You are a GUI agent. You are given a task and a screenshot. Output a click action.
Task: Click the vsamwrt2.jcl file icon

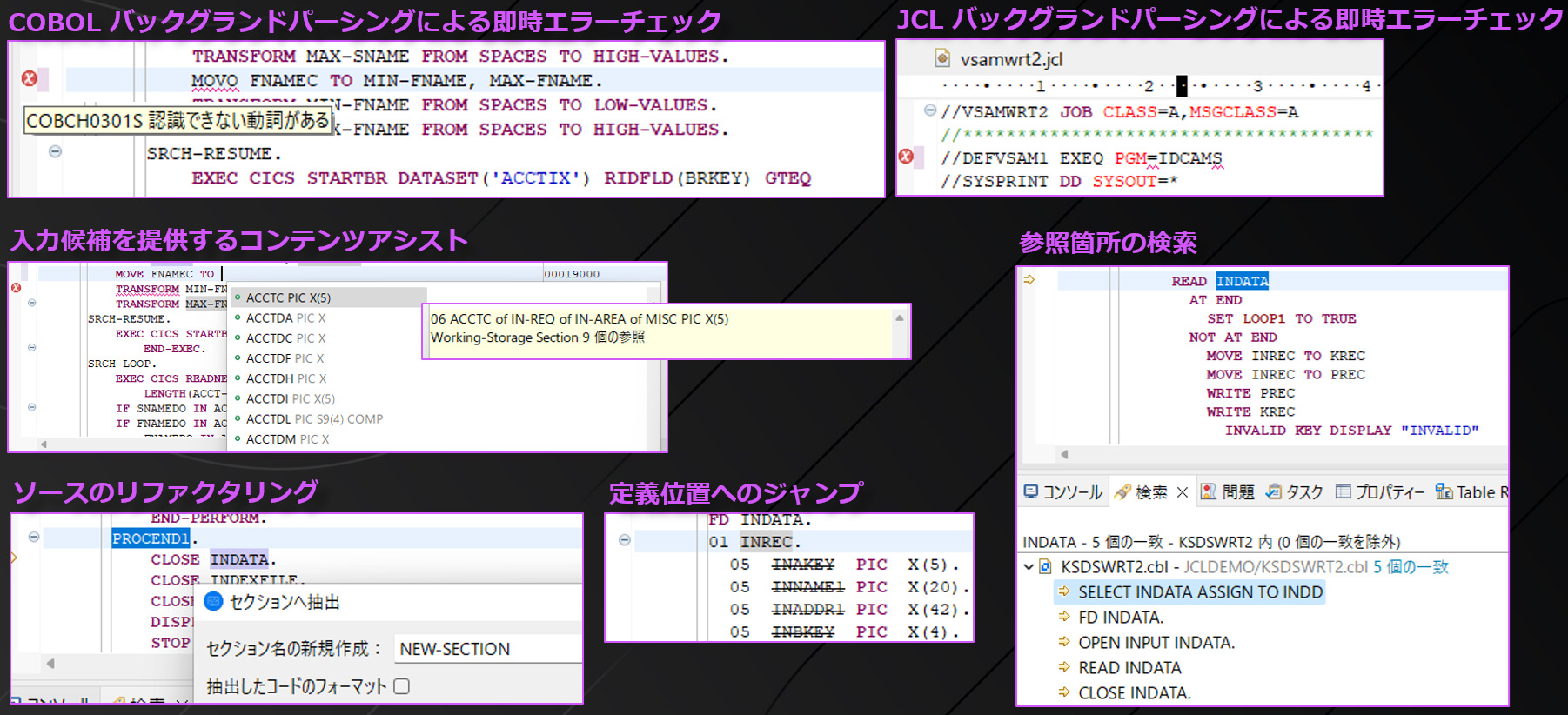point(941,58)
